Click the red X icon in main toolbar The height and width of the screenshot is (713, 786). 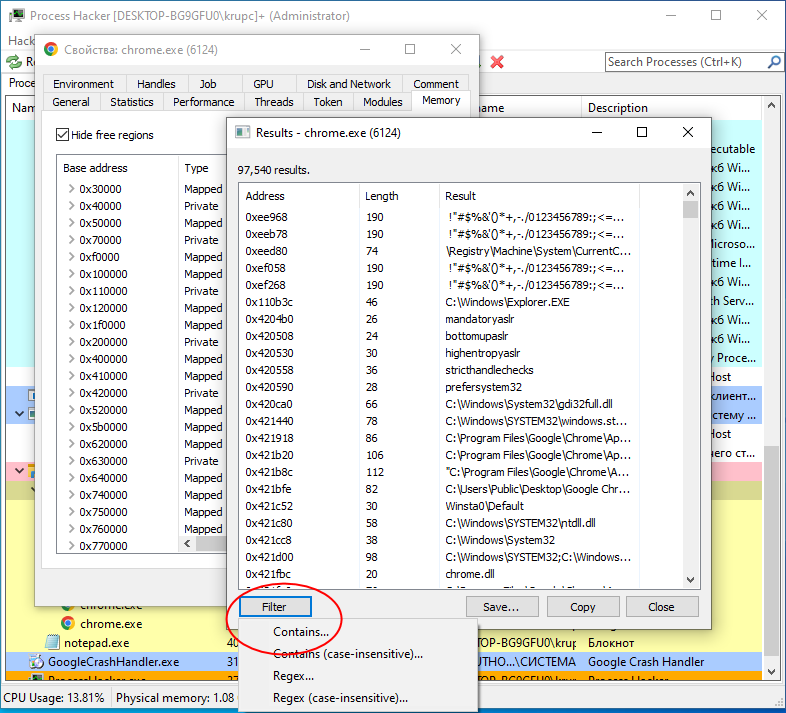(497, 62)
